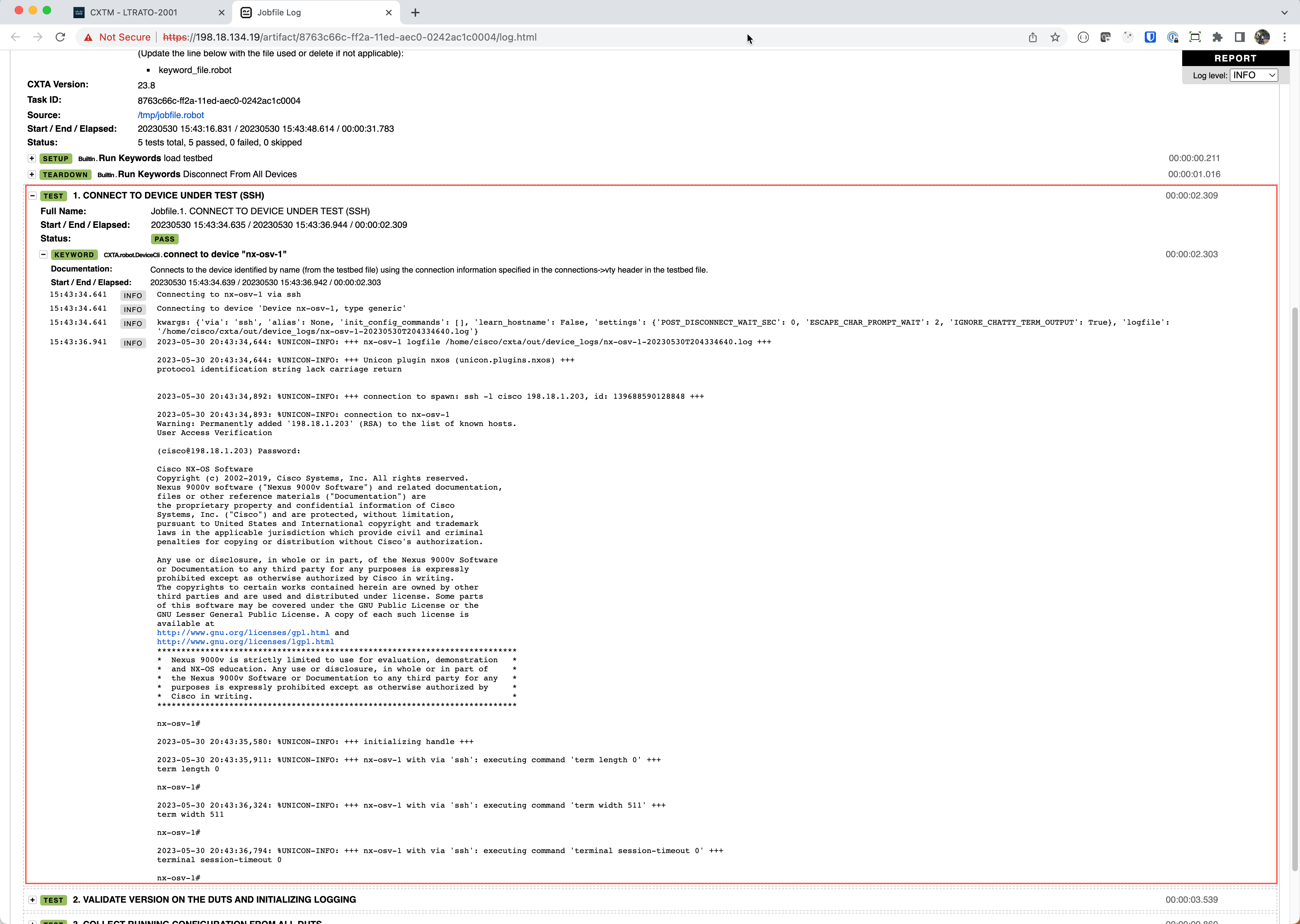Click the test 1 elapsed time 00:00:02.309
1300x924 pixels.
click(1192, 195)
